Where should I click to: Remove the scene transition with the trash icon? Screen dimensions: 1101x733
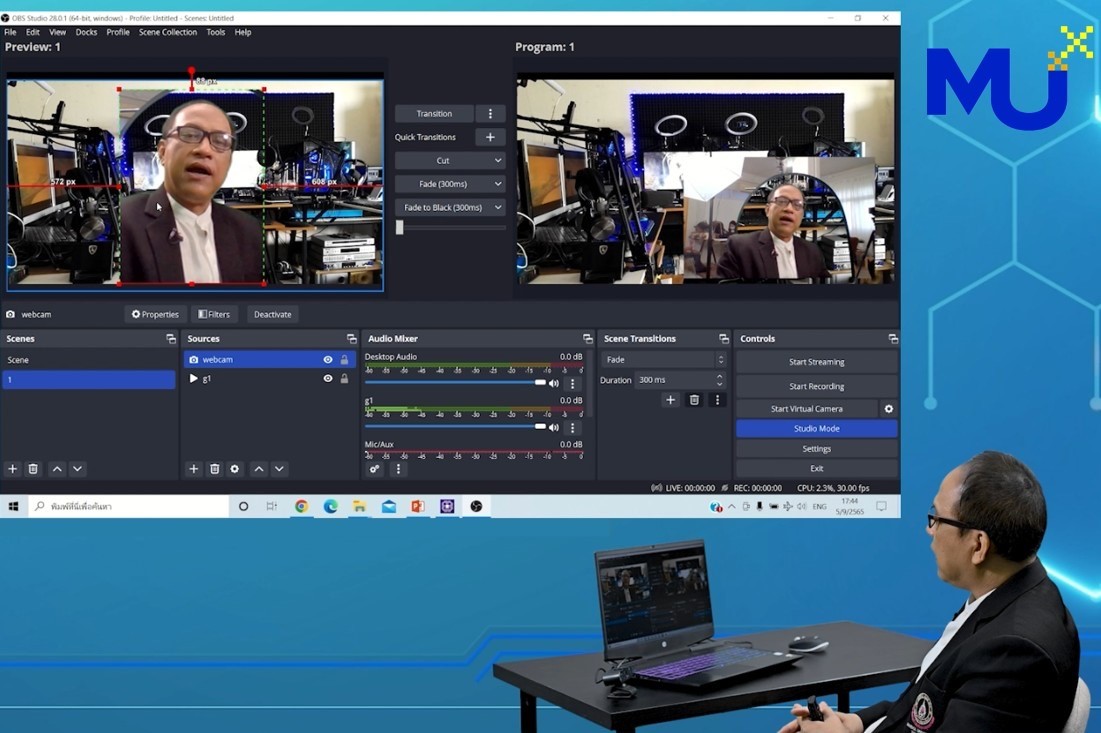(x=694, y=399)
